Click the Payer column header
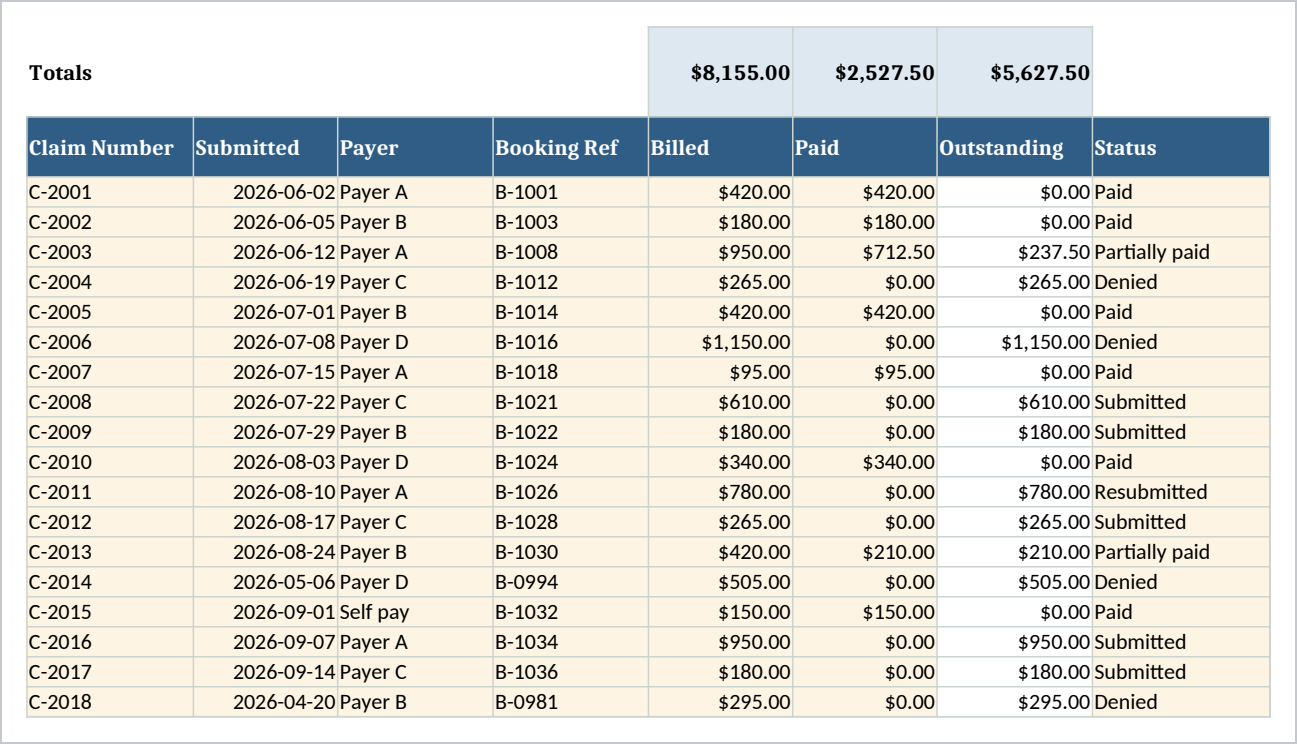 coord(415,148)
